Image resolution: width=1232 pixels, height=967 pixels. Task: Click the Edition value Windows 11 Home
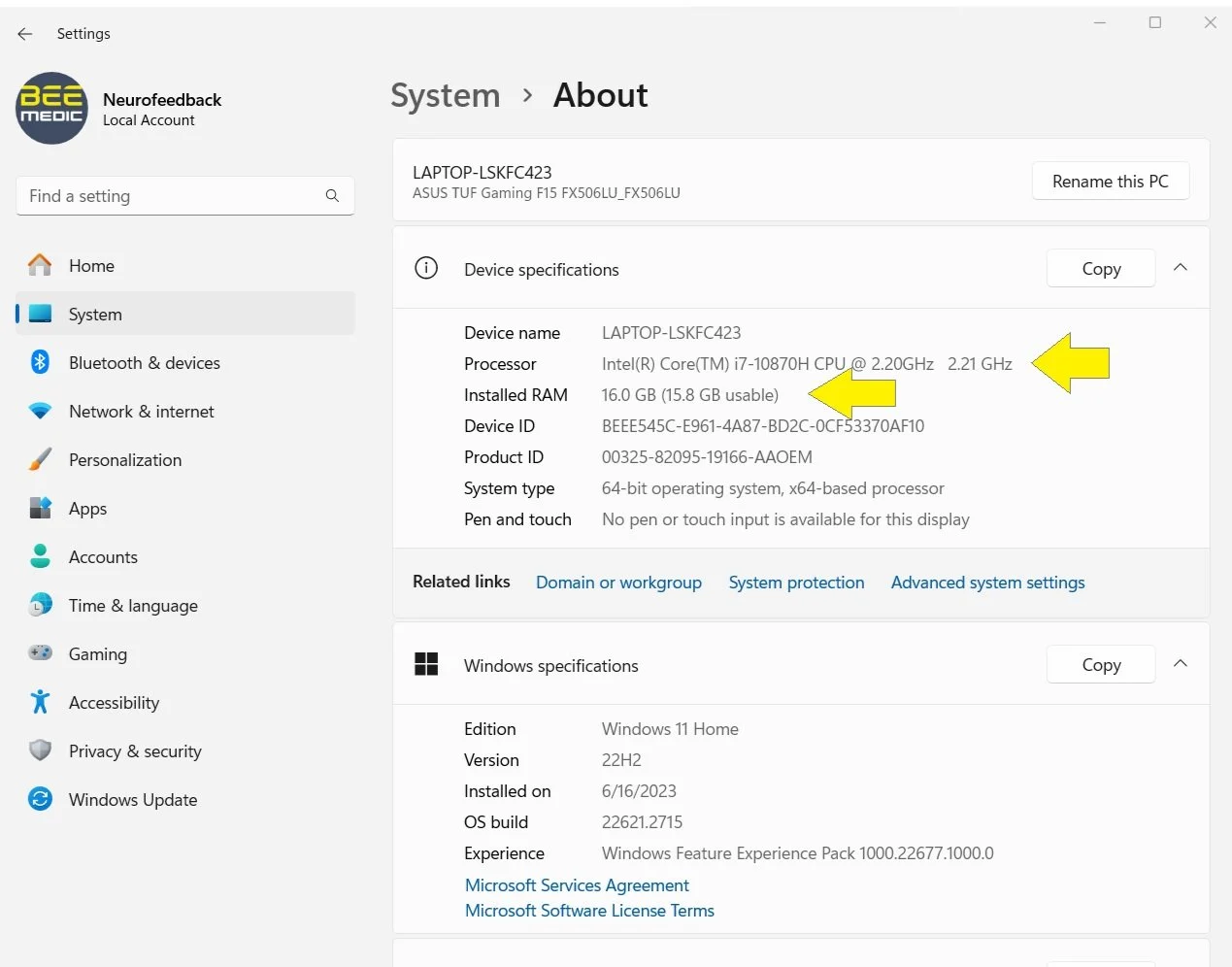[x=670, y=729]
